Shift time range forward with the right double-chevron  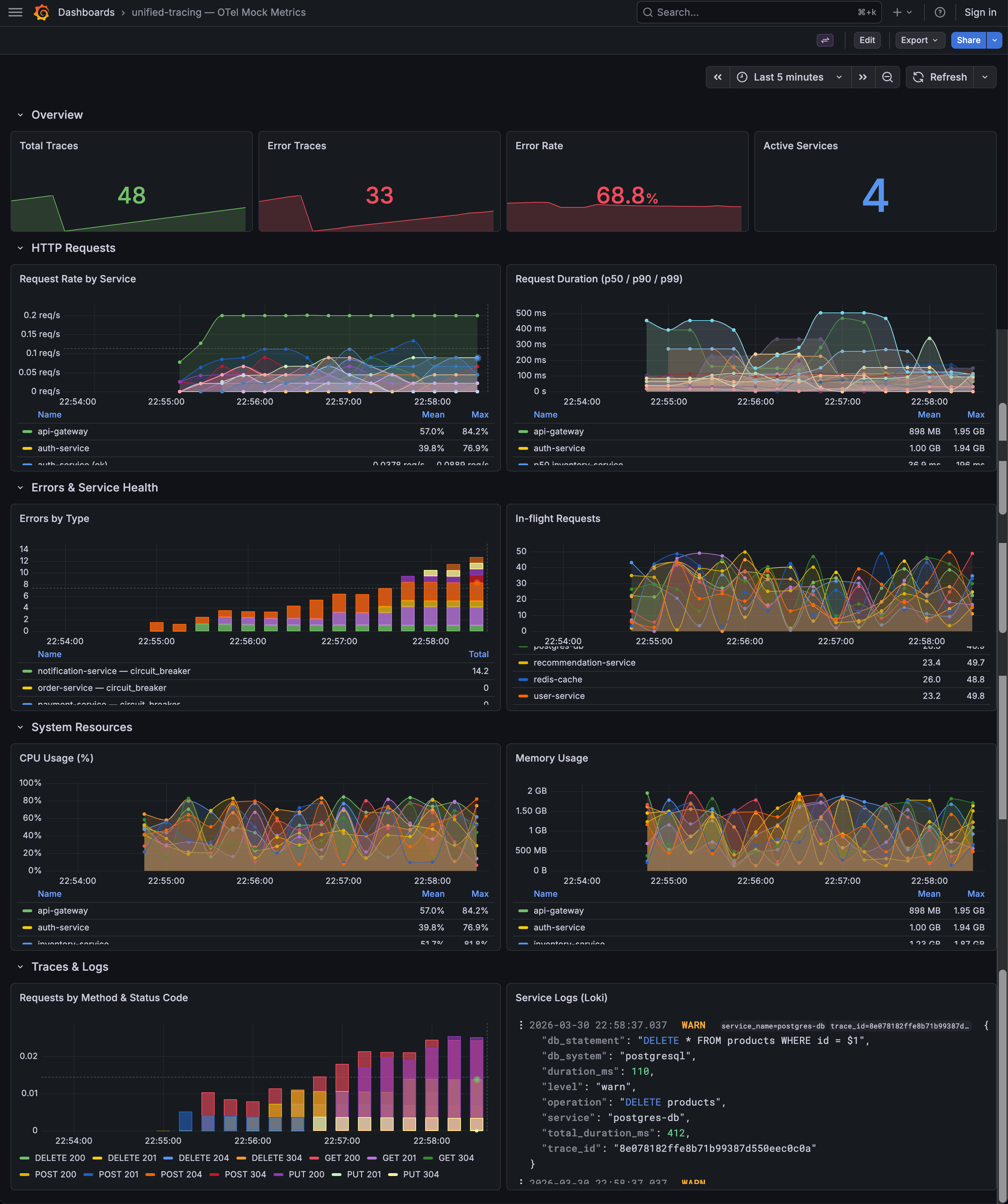tap(863, 77)
